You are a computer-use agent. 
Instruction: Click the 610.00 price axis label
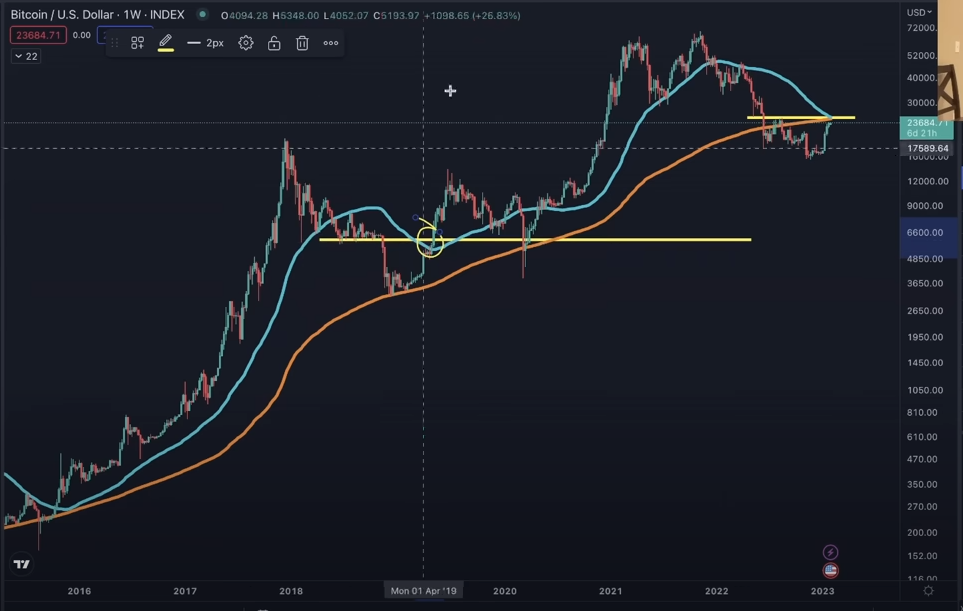point(922,437)
